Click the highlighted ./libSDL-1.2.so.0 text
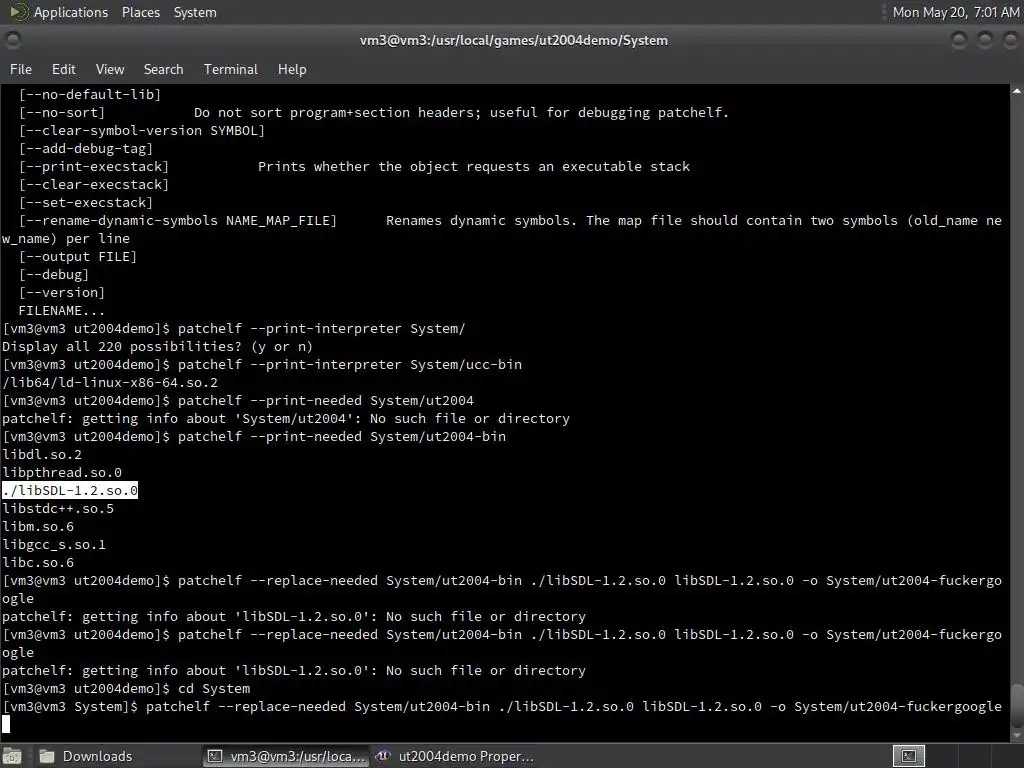Viewport: 1024px width, 768px height. pyautogui.click(x=70, y=490)
